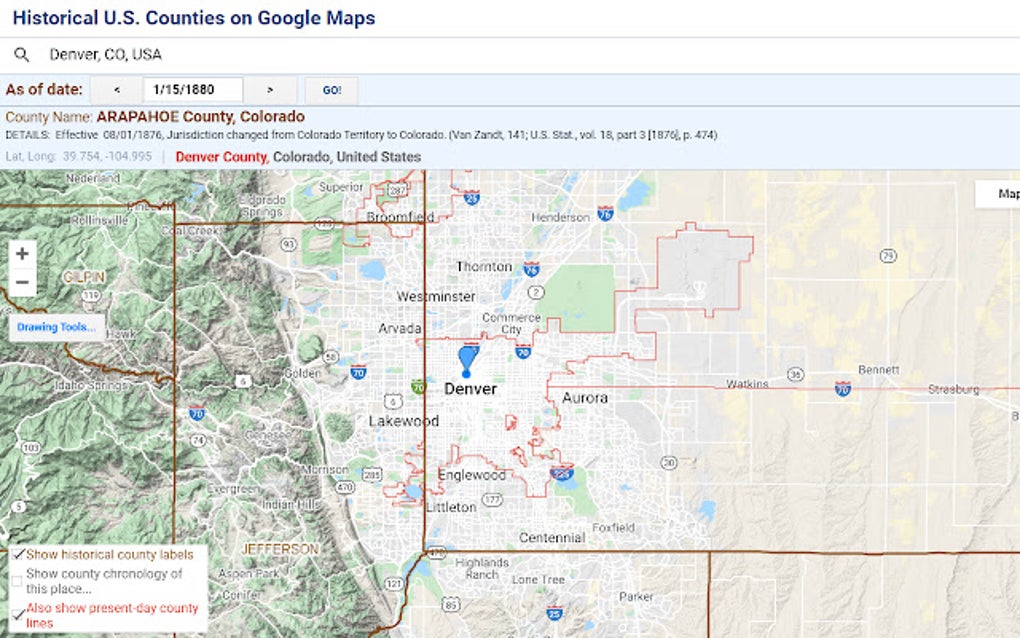Click the I-76 shield near Henderson
1020x638 pixels.
(x=605, y=213)
